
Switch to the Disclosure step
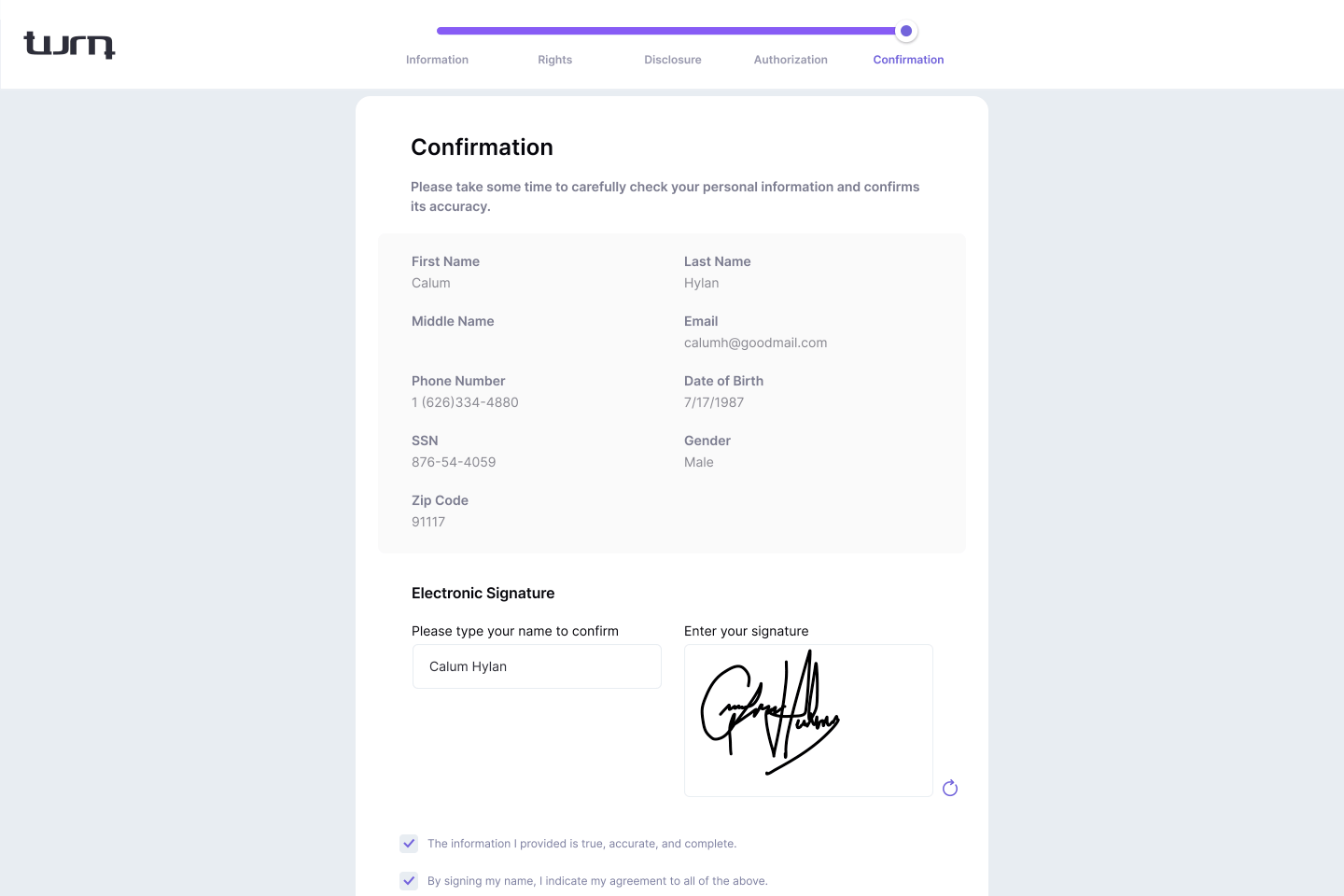point(672,60)
